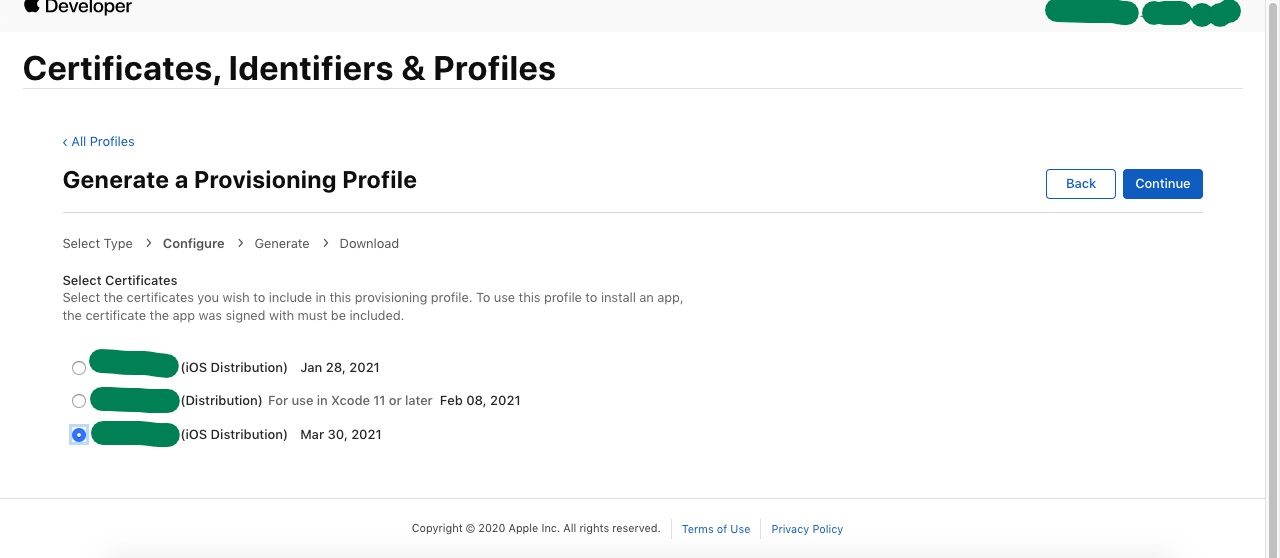Click the Generate step label
Viewport: 1280px width, 558px height.
[282, 244]
